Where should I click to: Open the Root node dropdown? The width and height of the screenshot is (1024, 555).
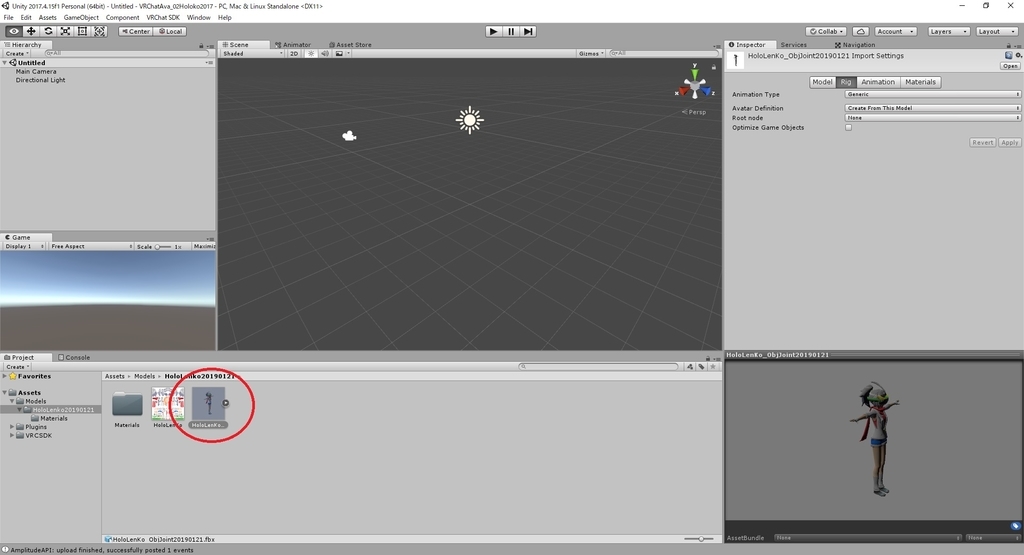(x=933, y=118)
